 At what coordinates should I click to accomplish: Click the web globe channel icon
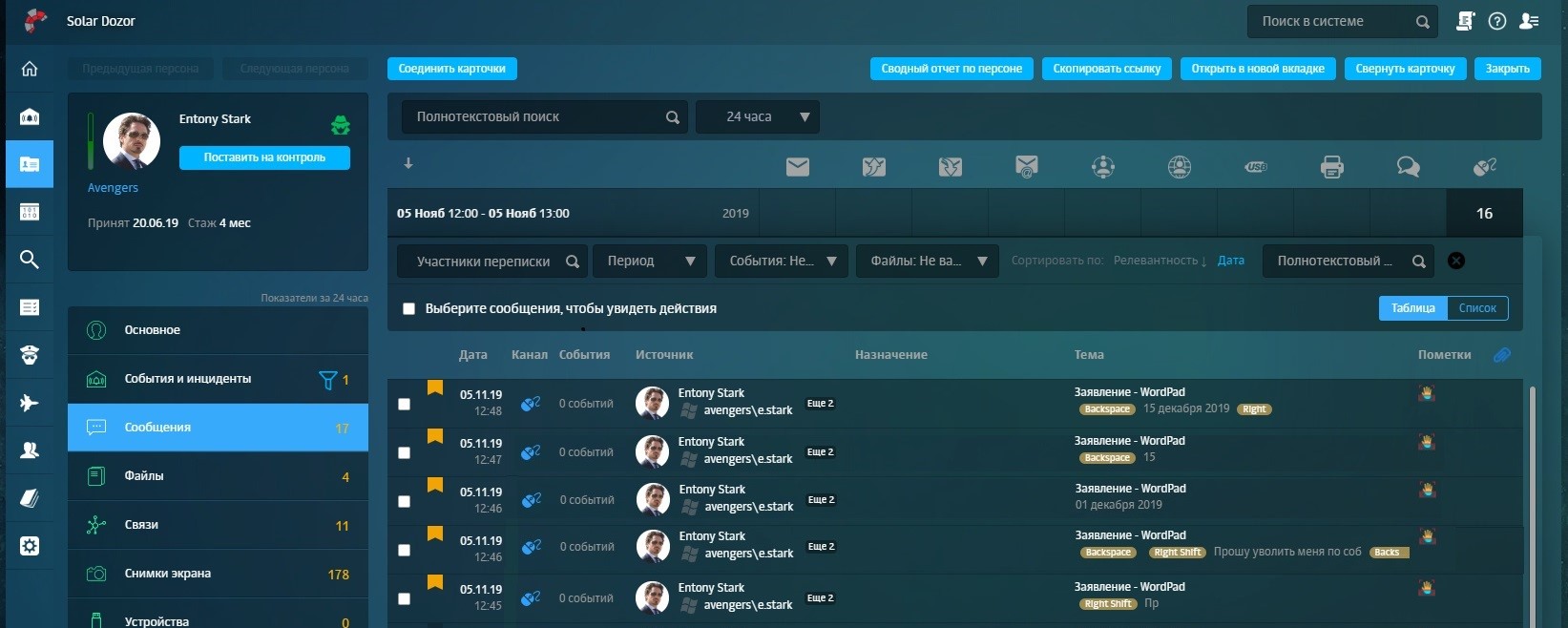1179,167
